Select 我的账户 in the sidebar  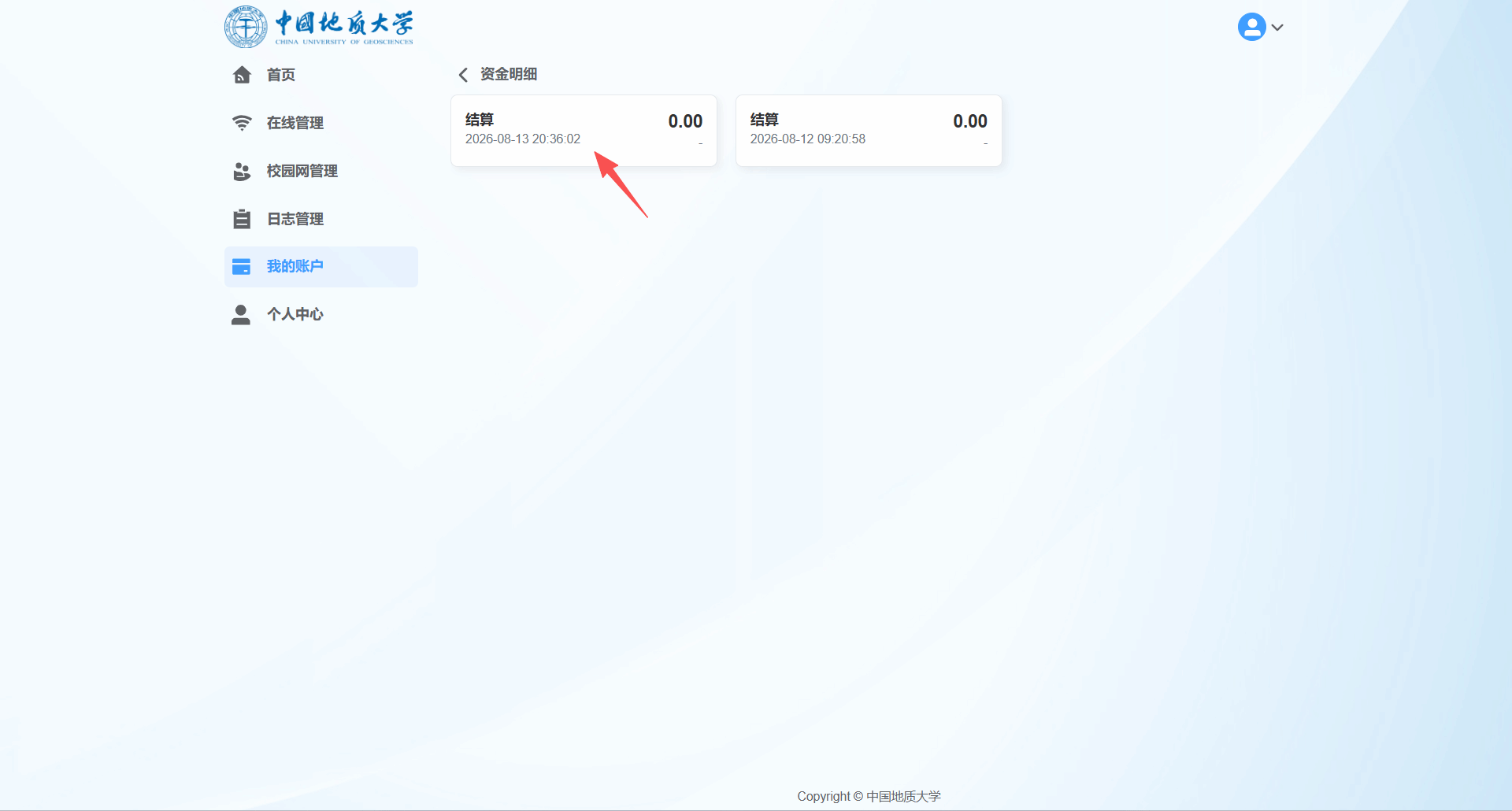[321, 267]
